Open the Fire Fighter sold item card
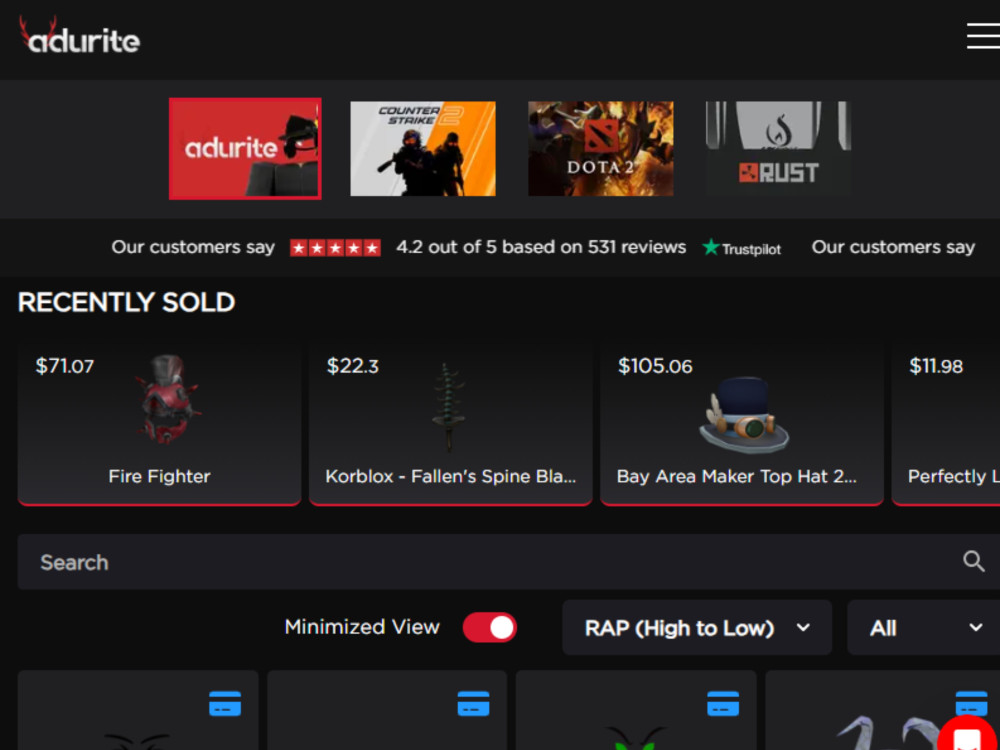The height and width of the screenshot is (750, 1000). 159,422
